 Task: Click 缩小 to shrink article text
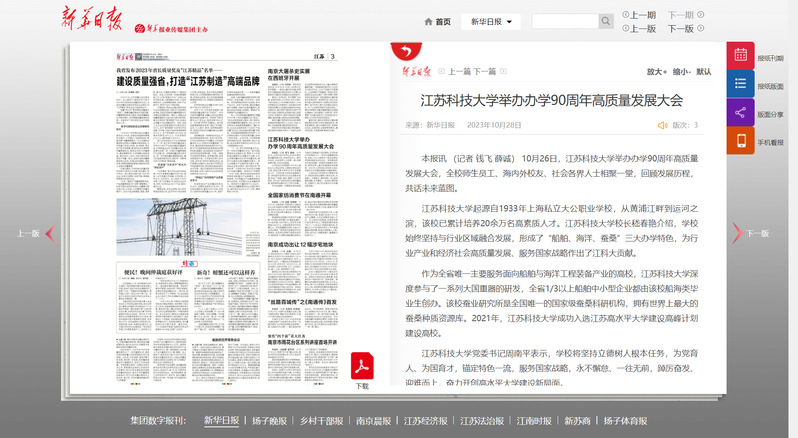(680, 72)
